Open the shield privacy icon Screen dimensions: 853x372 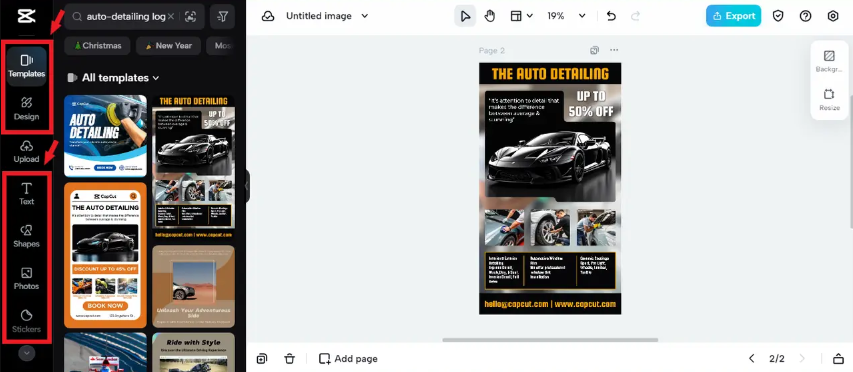[x=778, y=16]
